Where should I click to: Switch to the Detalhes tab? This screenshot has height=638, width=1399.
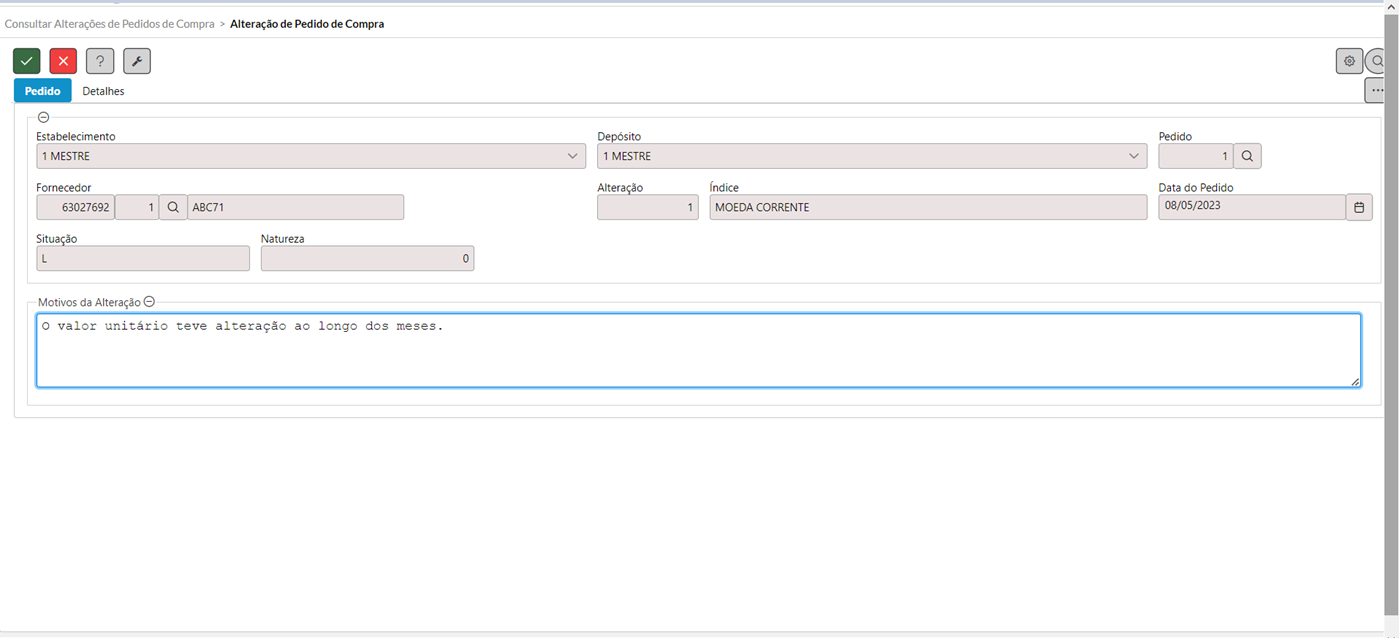(x=103, y=91)
